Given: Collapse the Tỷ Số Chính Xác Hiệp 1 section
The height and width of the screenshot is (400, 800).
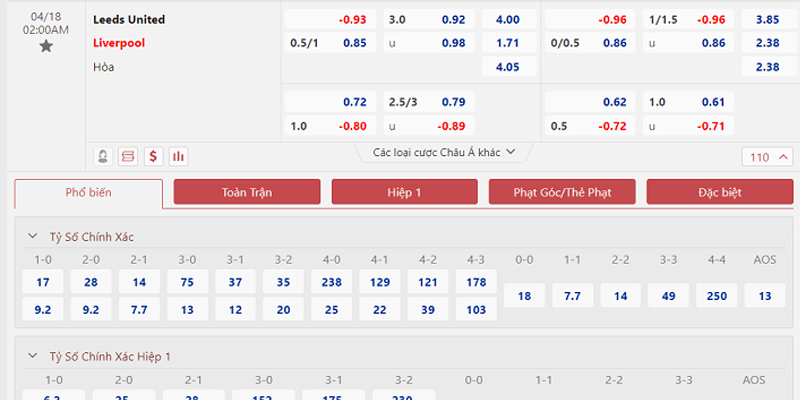Looking at the screenshot, I should pyautogui.click(x=33, y=356).
